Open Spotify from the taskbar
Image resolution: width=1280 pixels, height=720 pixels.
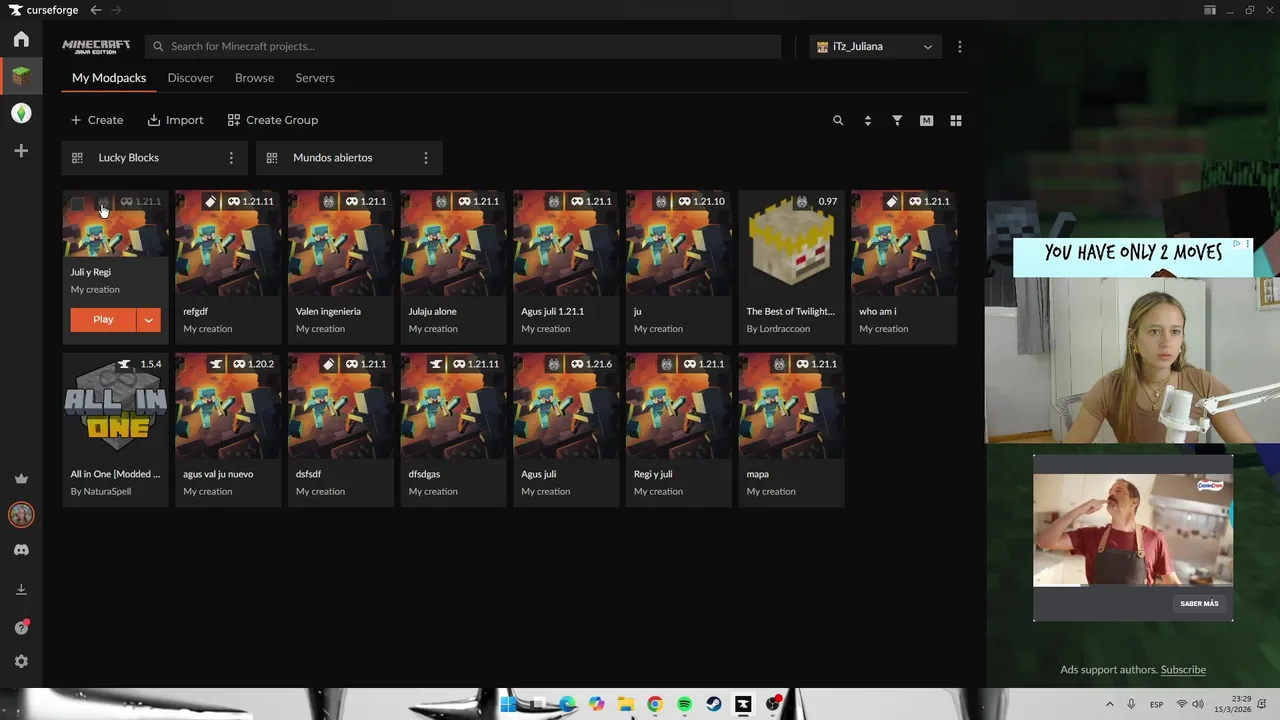click(x=684, y=704)
